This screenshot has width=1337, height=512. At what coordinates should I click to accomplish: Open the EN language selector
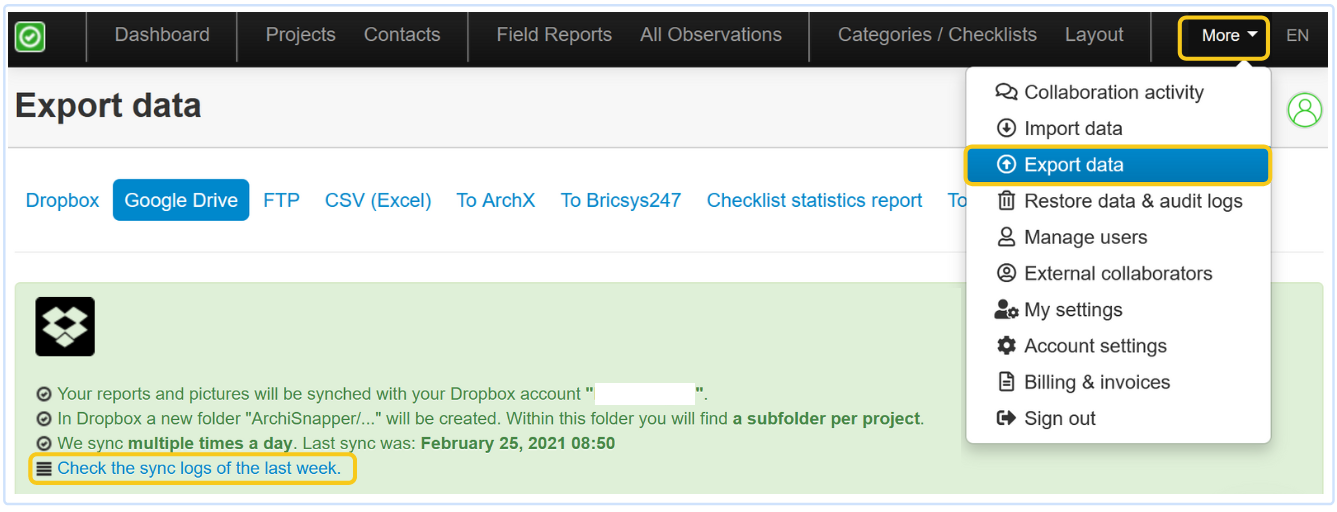click(1297, 35)
